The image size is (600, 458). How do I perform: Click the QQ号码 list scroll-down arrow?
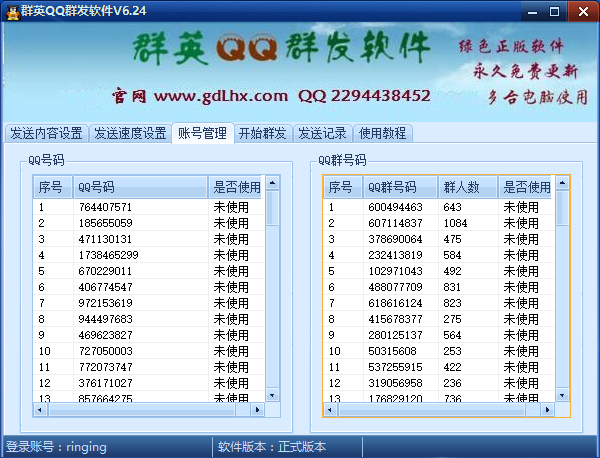tap(272, 395)
